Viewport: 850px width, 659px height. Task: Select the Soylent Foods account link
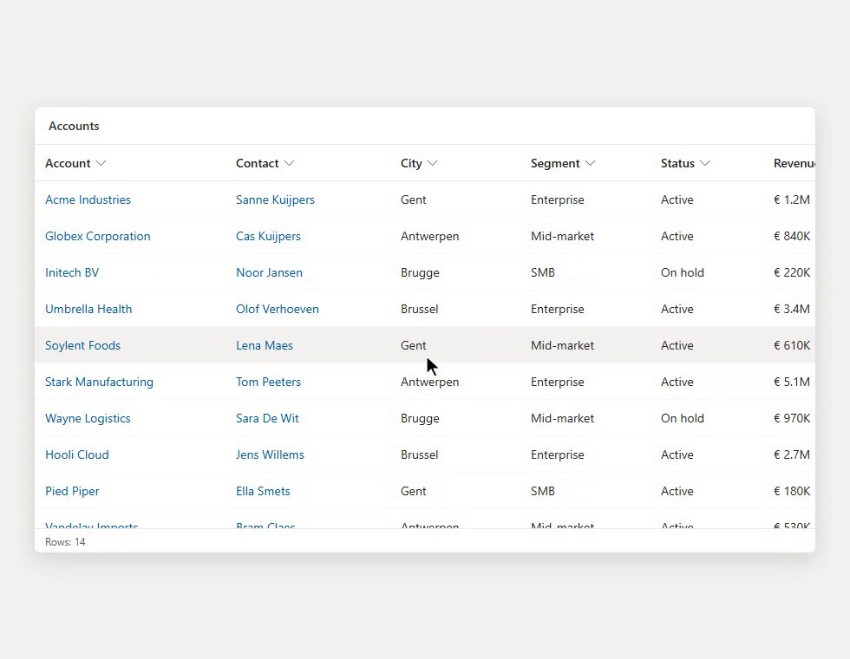coord(83,345)
